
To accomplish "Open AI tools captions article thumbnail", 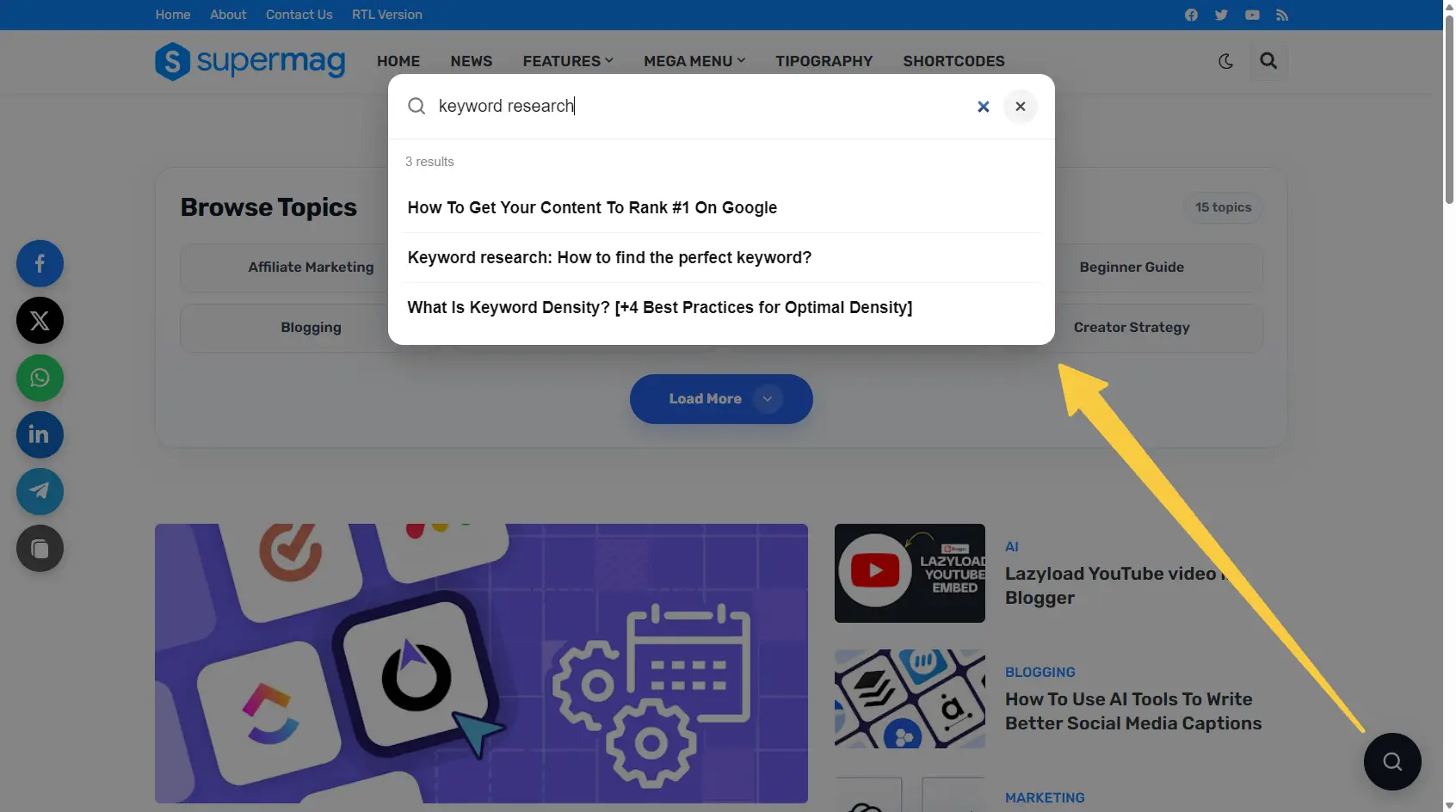I will point(910,698).
